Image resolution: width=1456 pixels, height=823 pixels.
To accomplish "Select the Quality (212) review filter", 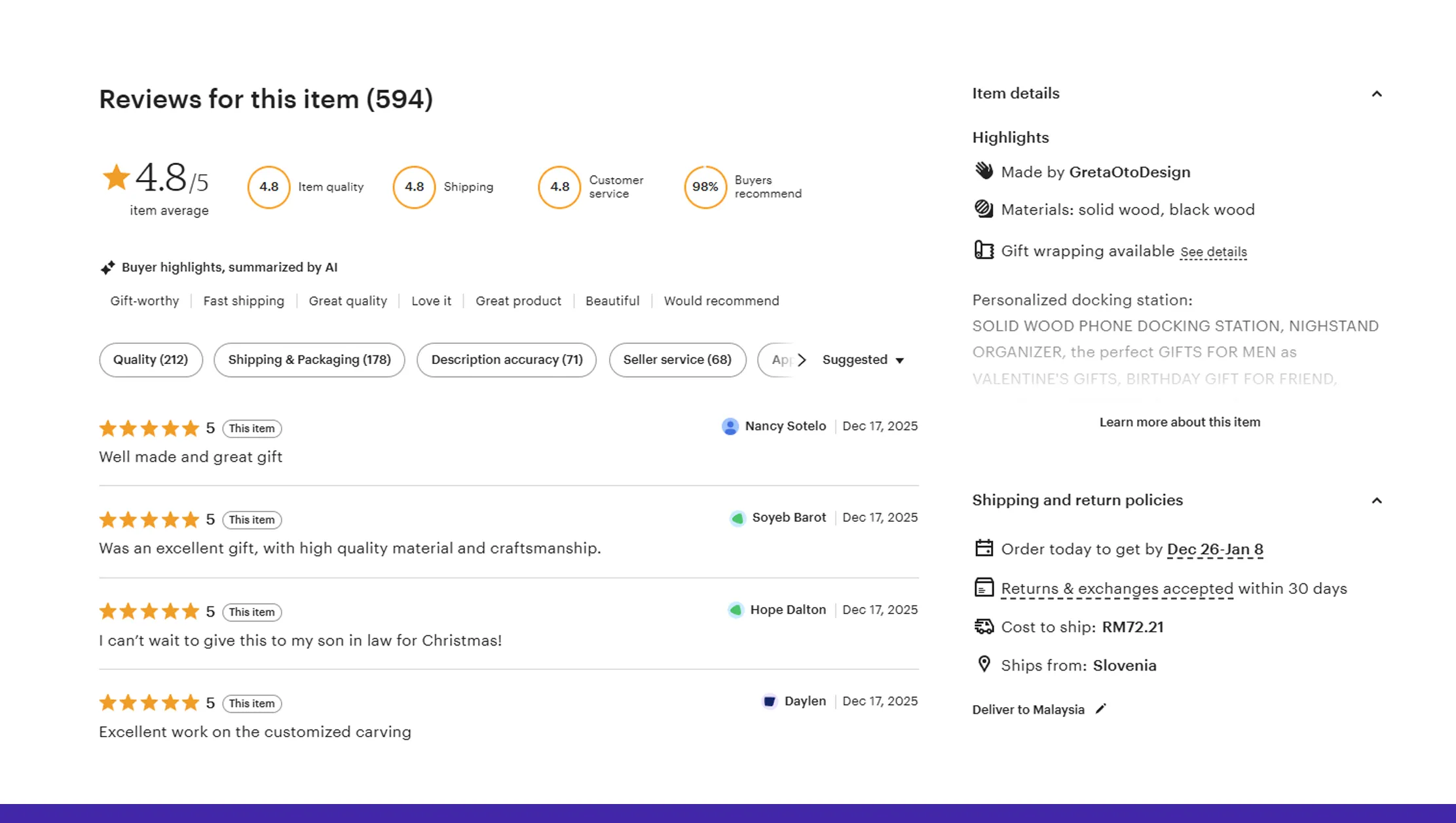I will click(151, 359).
